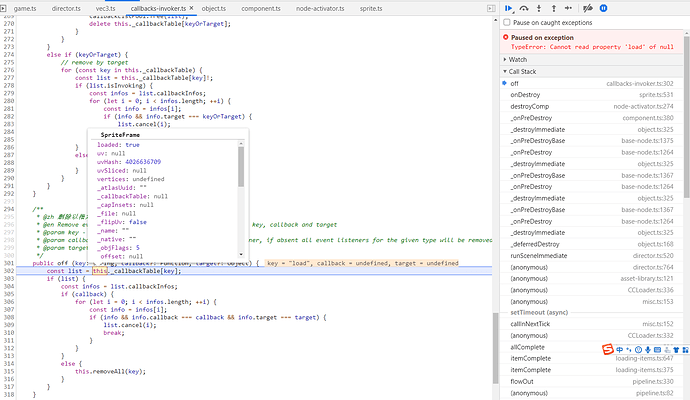Select the _deferredDestroy call stack frame
This screenshot has height=400, width=690.
(592, 244)
